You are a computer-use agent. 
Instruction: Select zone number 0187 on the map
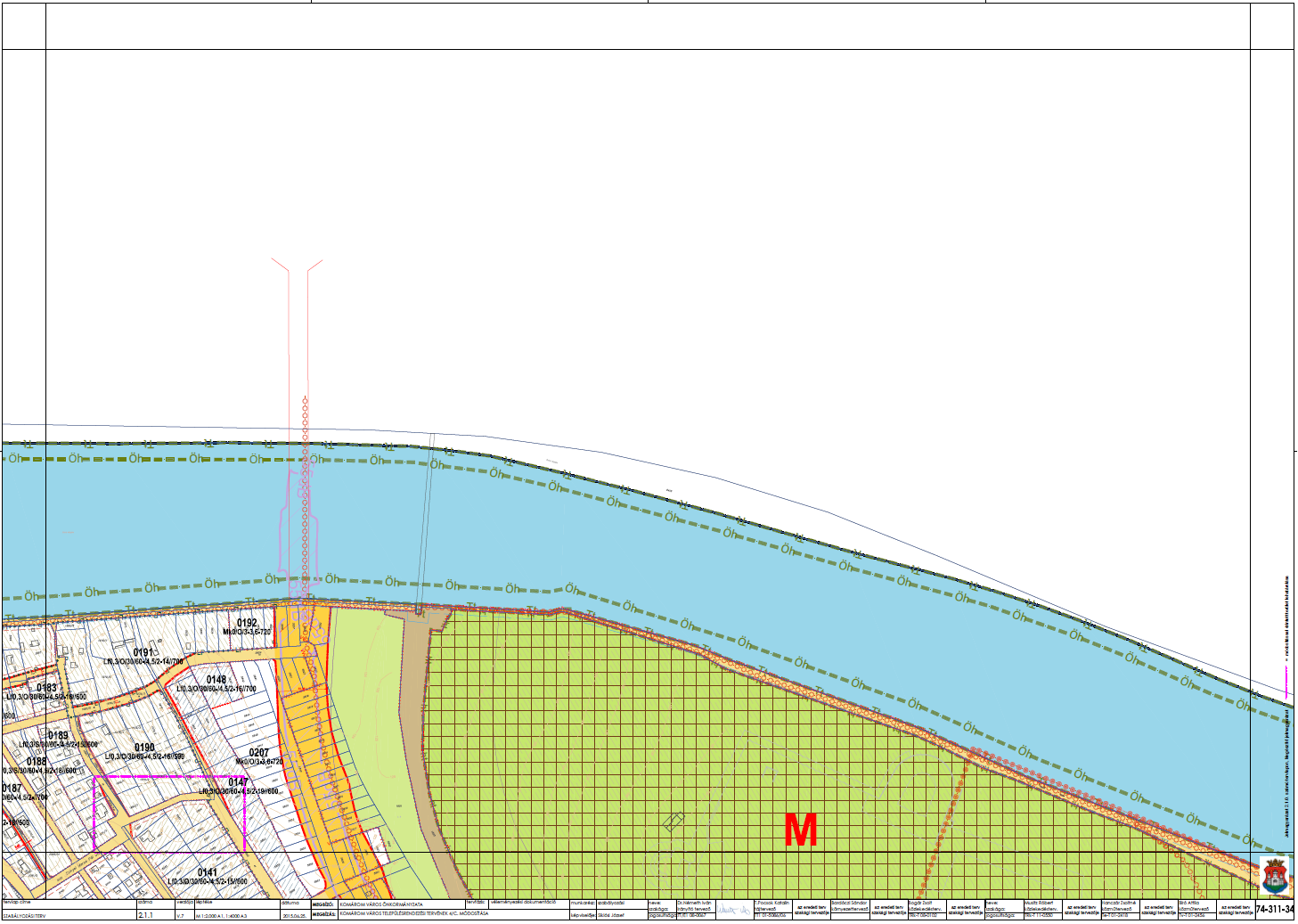pyautogui.click(x=12, y=788)
